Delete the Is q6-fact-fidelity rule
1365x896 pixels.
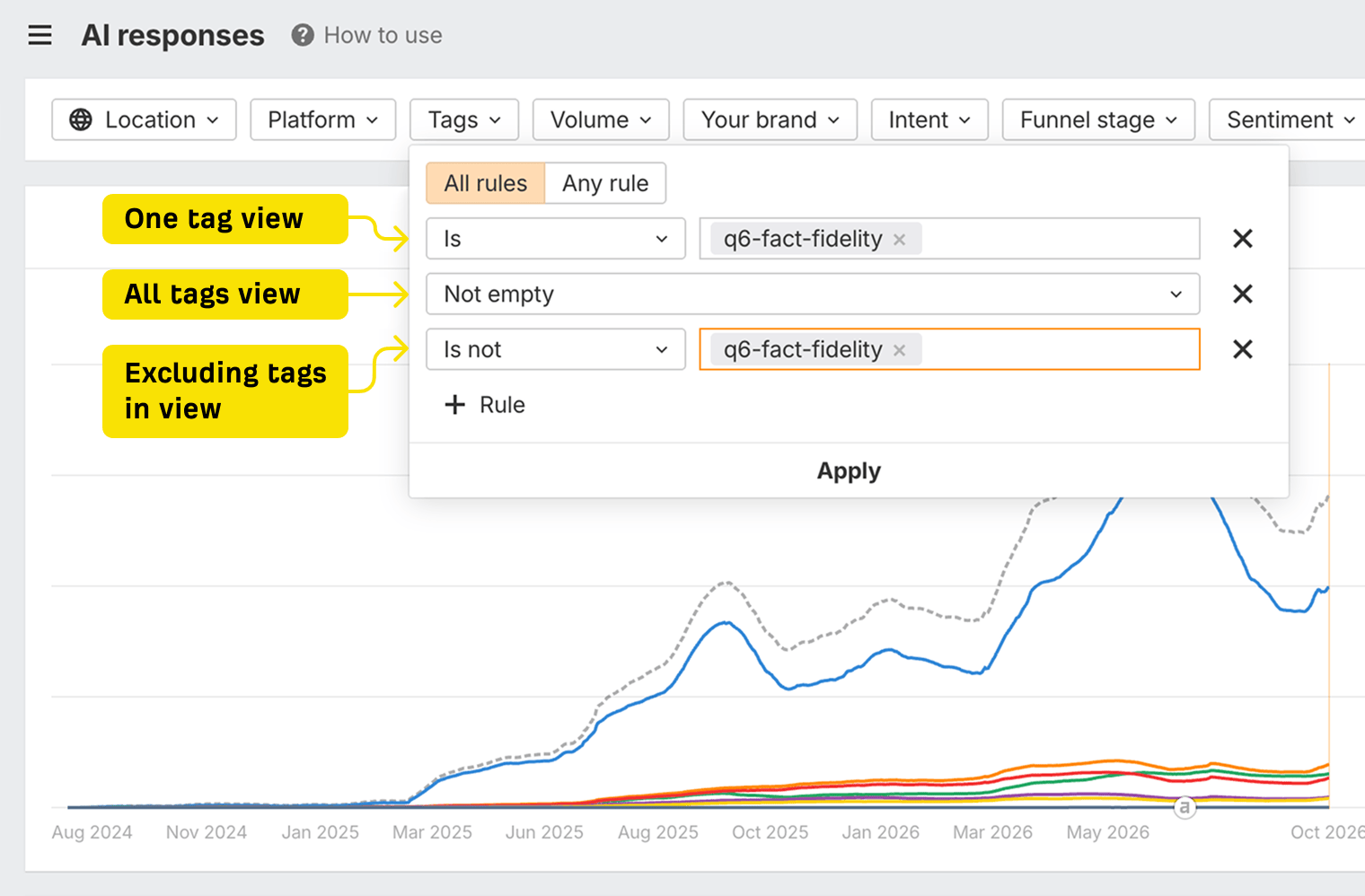tap(1243, 239)
